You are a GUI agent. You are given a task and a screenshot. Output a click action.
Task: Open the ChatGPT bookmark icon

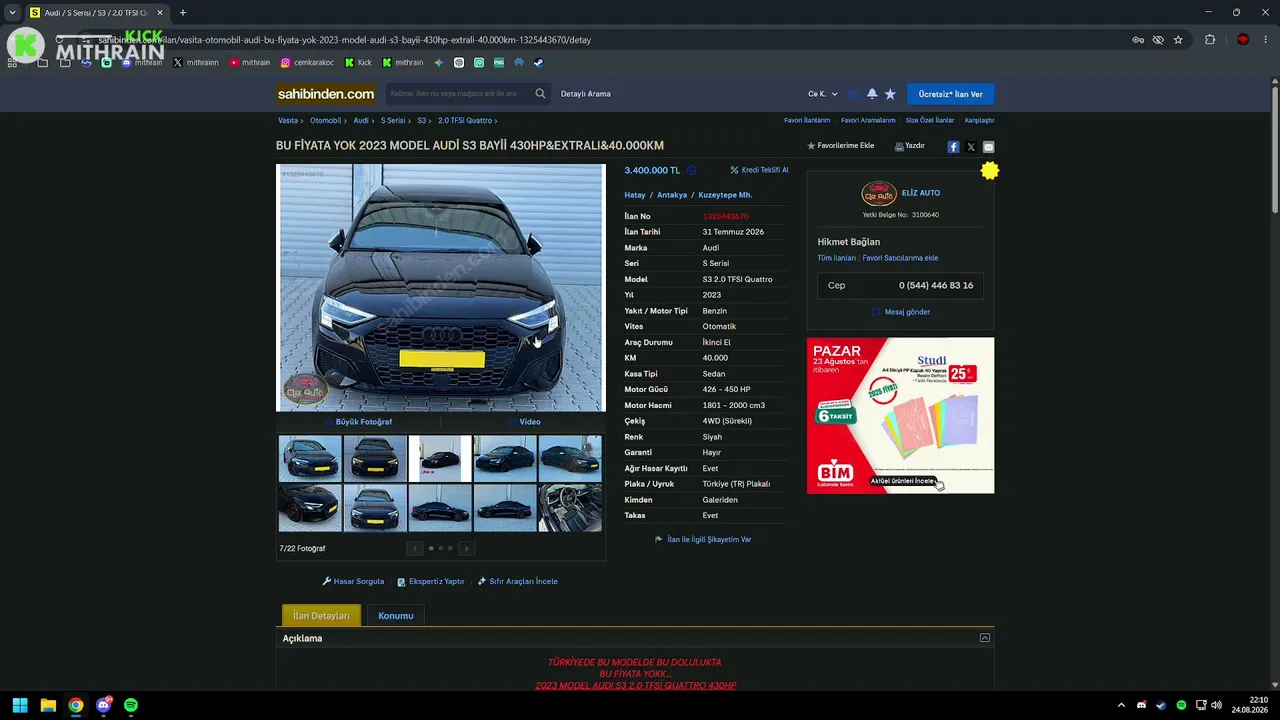pyautogui.click(x=459, y=63)
